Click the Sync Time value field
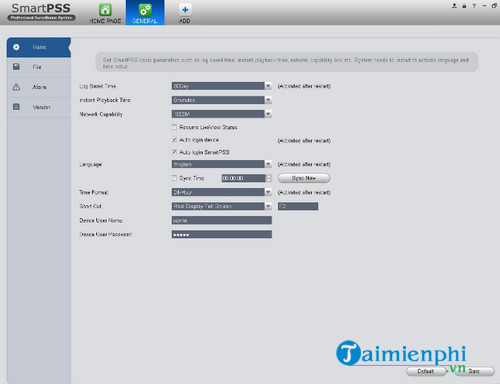This screenshot has height=384, width=500. 244,178
